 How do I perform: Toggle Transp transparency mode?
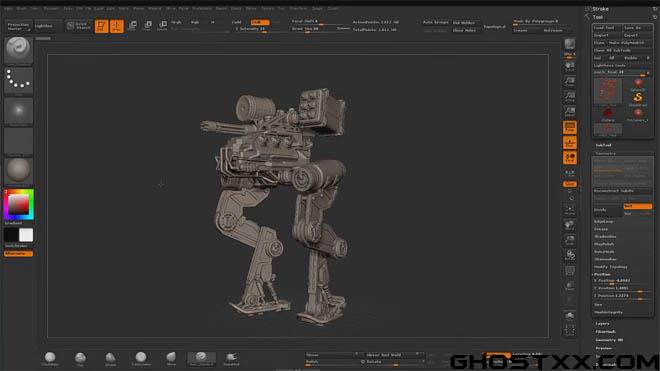click(x=570, y=285)
